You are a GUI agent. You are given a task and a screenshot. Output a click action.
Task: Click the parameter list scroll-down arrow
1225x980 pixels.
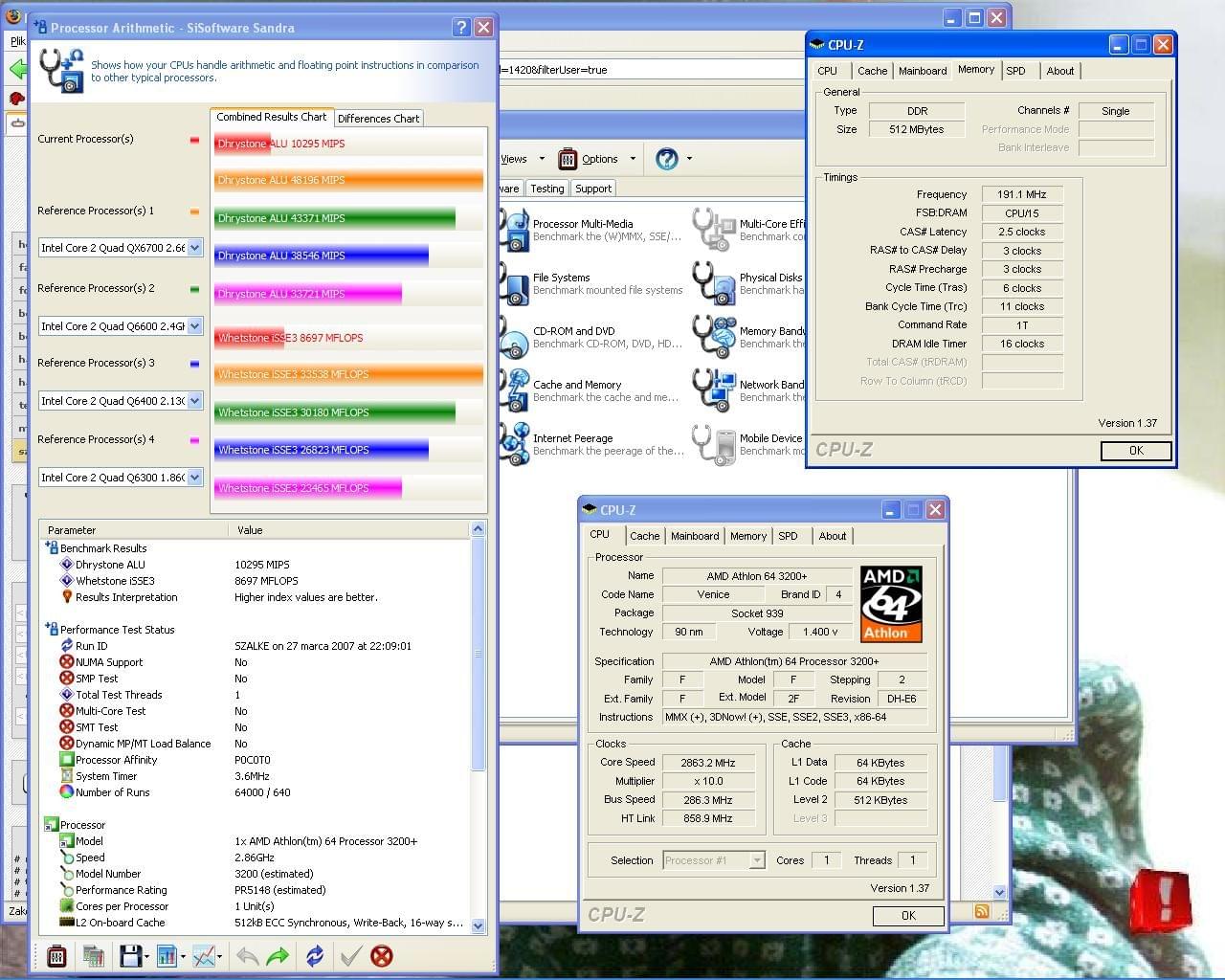(x=479, y=925)
